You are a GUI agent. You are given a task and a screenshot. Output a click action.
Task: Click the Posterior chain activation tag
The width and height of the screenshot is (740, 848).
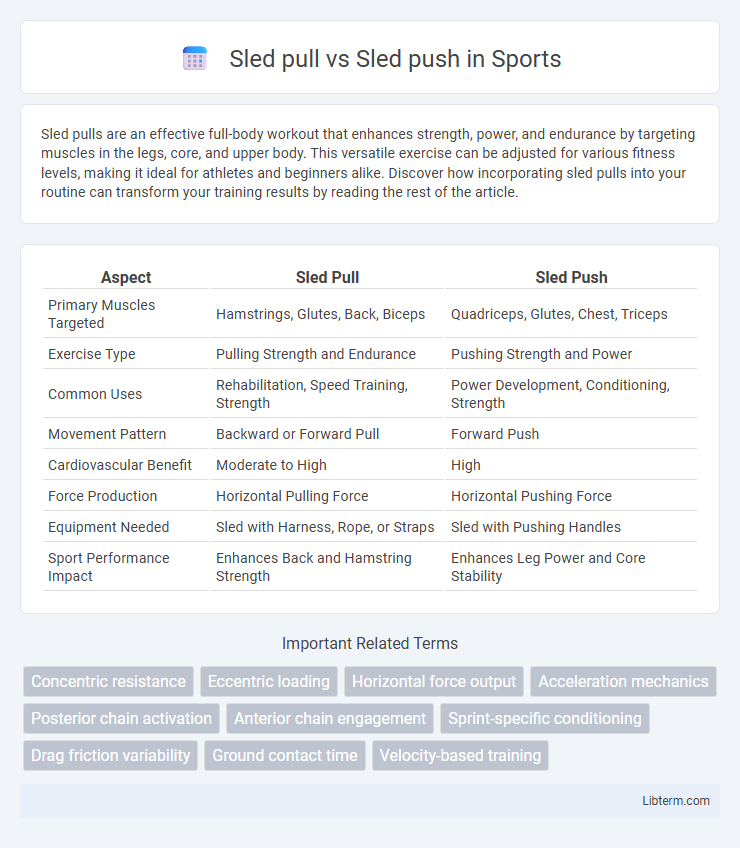point(121,718)
